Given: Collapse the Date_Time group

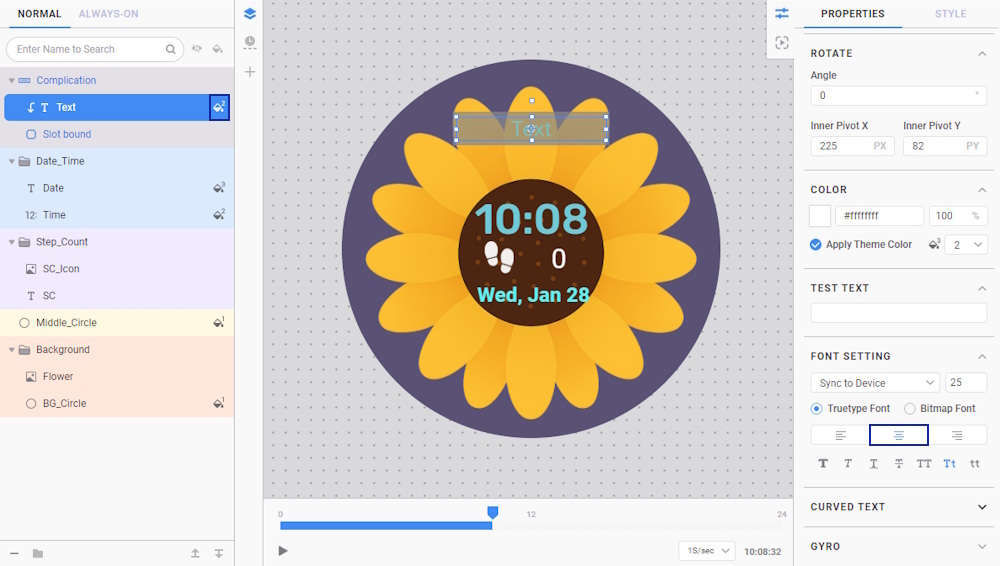Looking at the screenshot, I should pos(12,161).
